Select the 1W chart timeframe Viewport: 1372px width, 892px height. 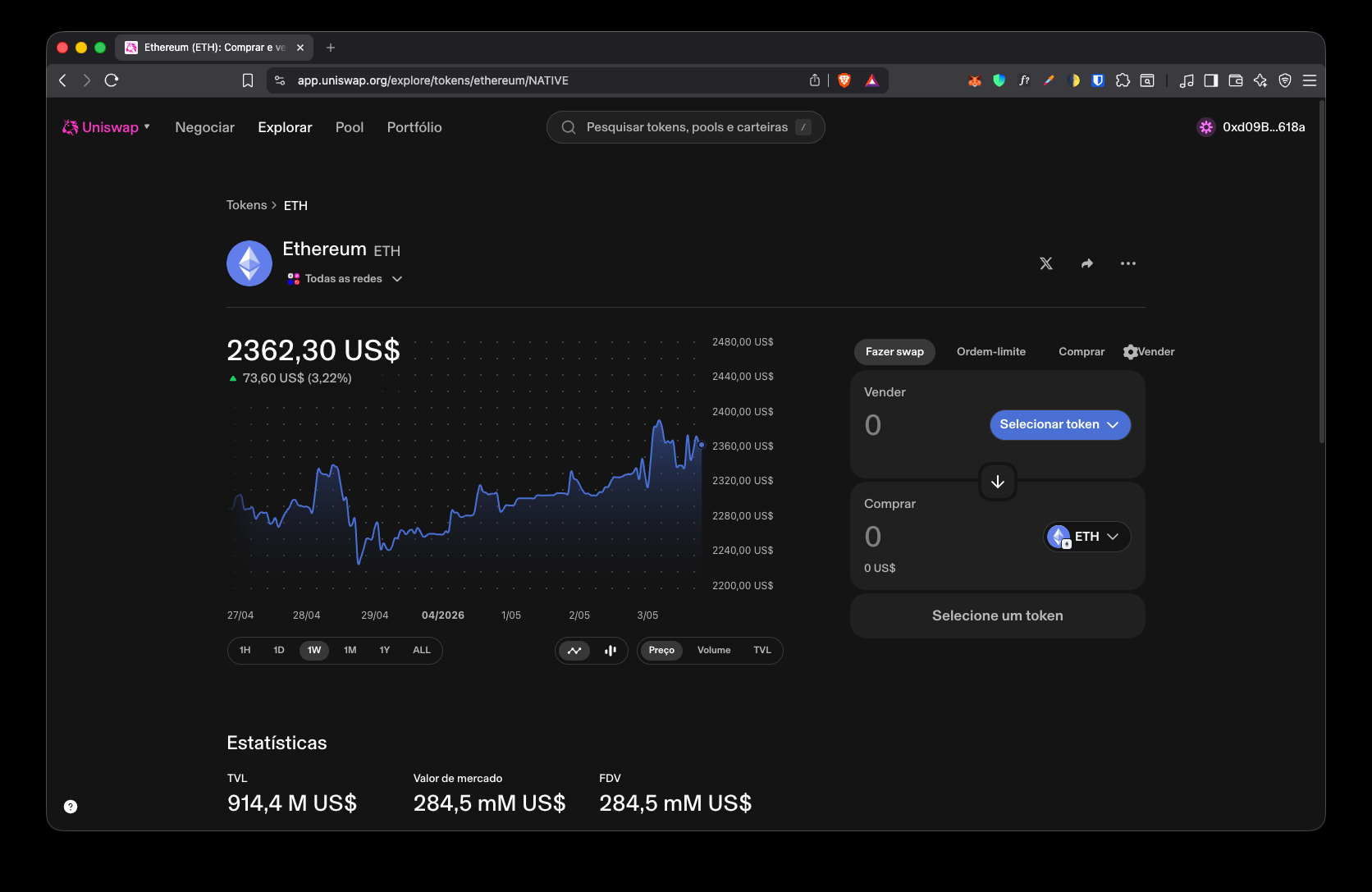point(314,650)
